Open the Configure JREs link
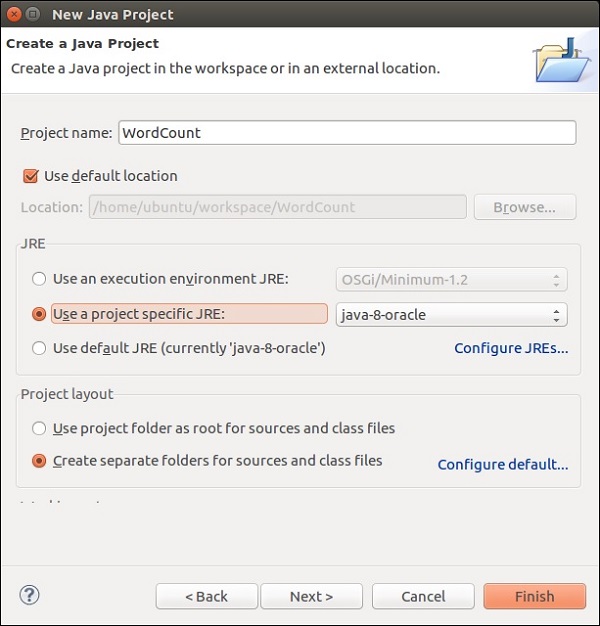Screen dimensions: 600x626 [510, 349]
